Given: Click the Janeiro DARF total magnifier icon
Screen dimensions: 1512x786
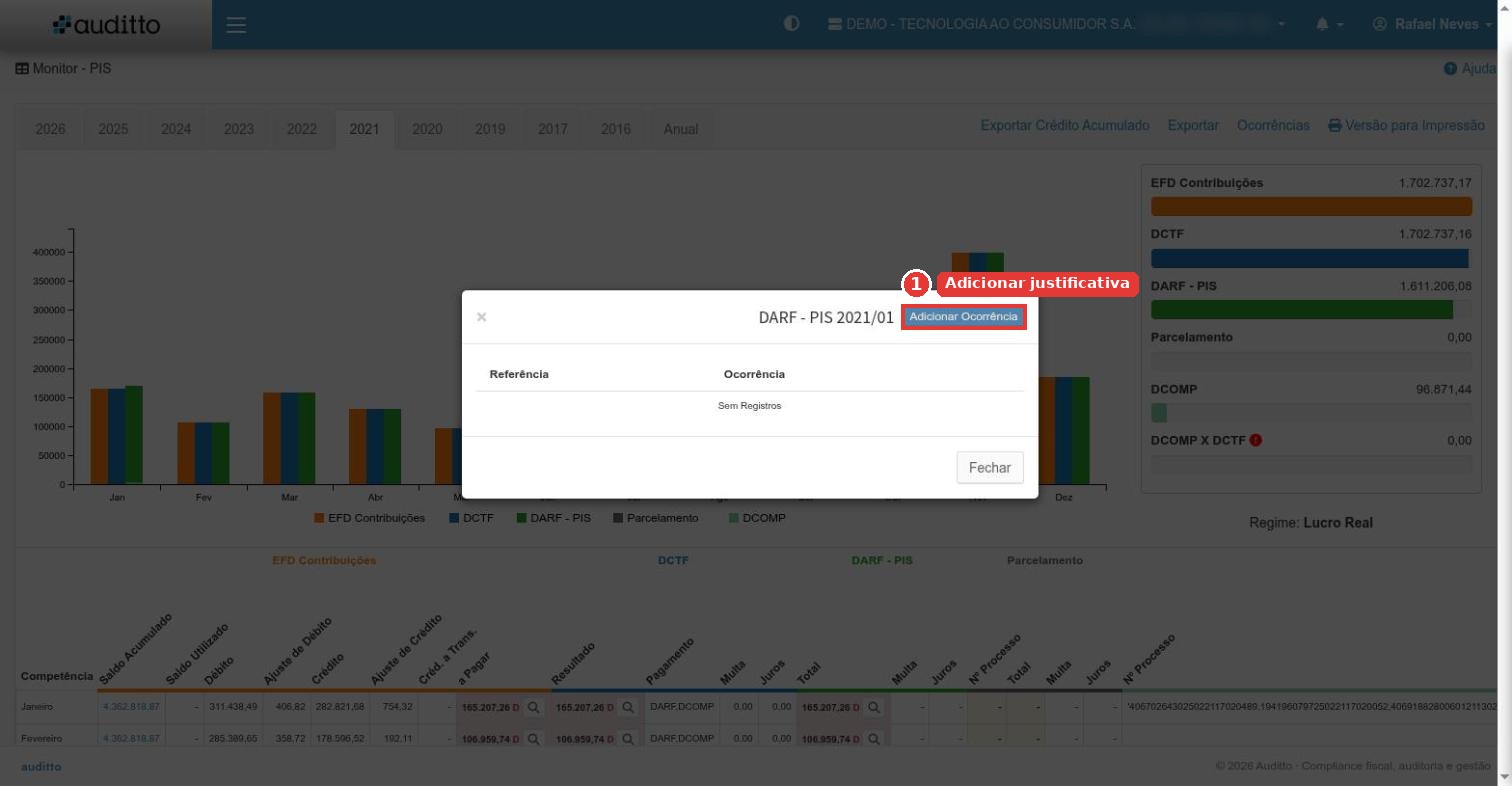Looking at the screenshot, I should pyautogui.click(x=874, y=707).
